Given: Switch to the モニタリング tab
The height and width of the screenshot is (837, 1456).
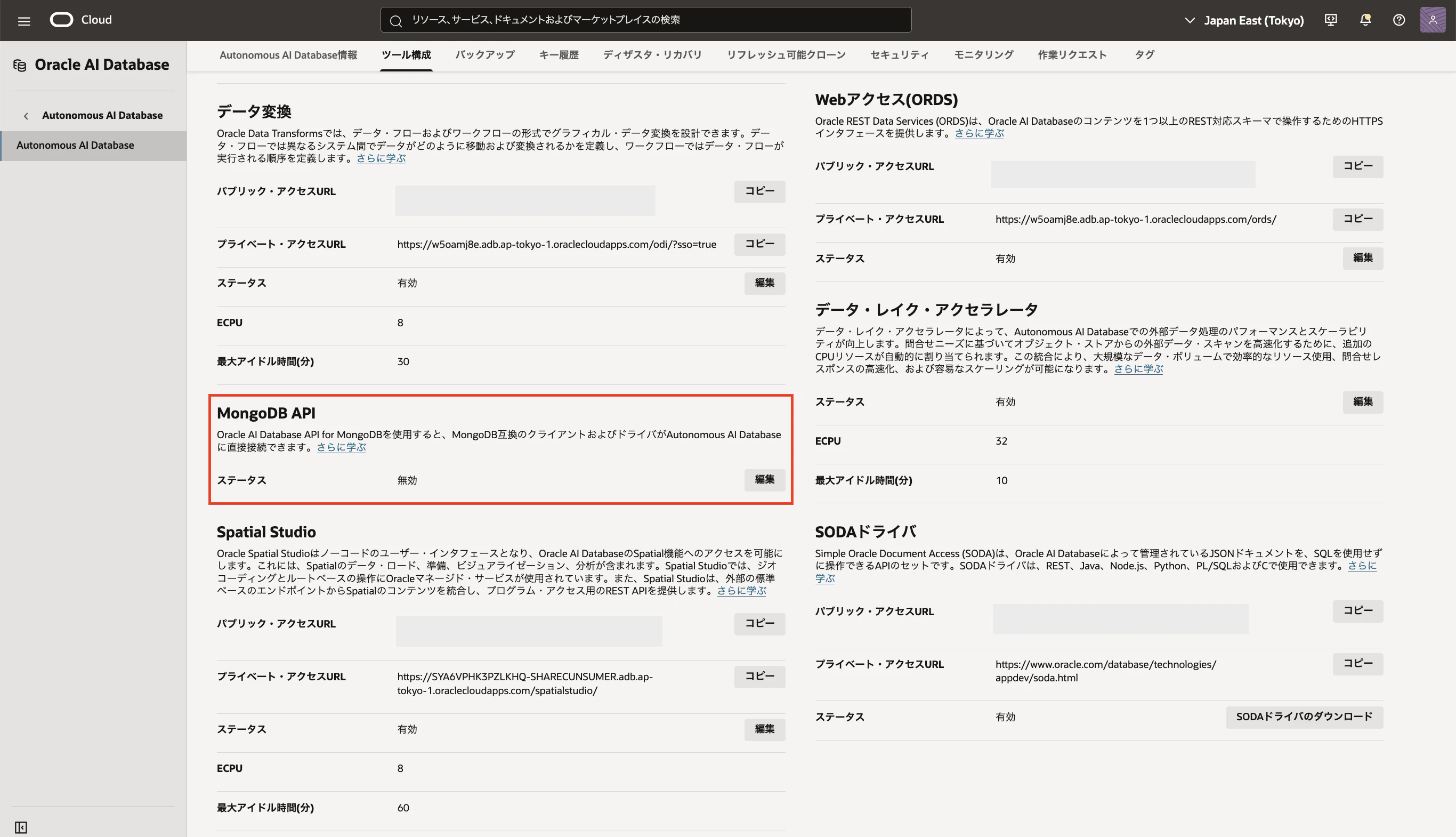Looking at the screenshot, I should [x=983, y=55].
